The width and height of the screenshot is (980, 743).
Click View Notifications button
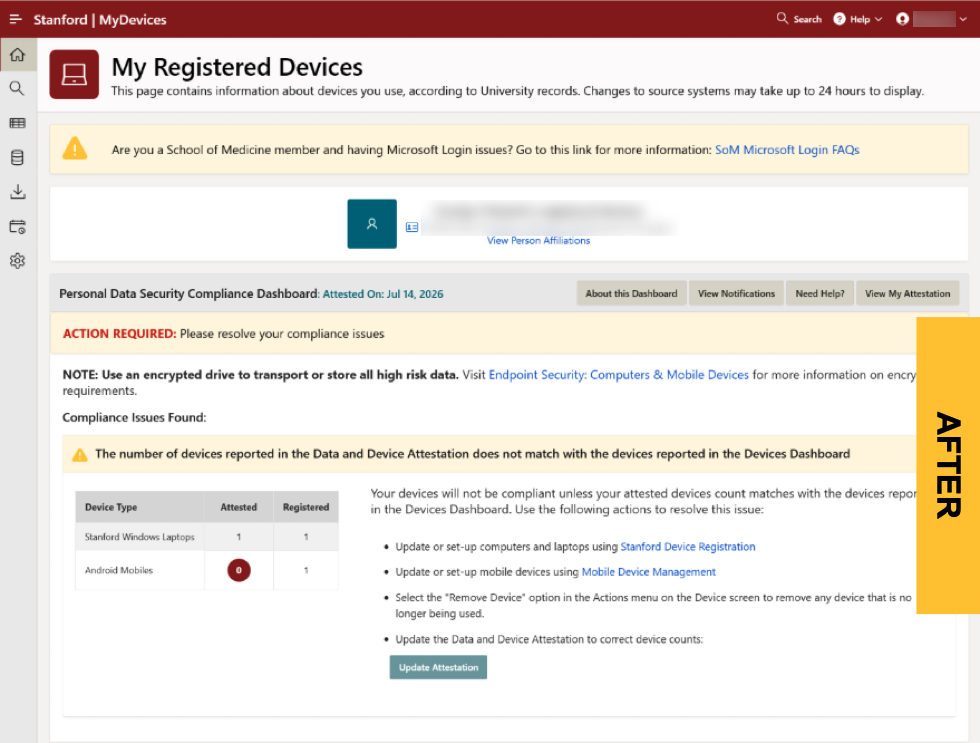736,294
